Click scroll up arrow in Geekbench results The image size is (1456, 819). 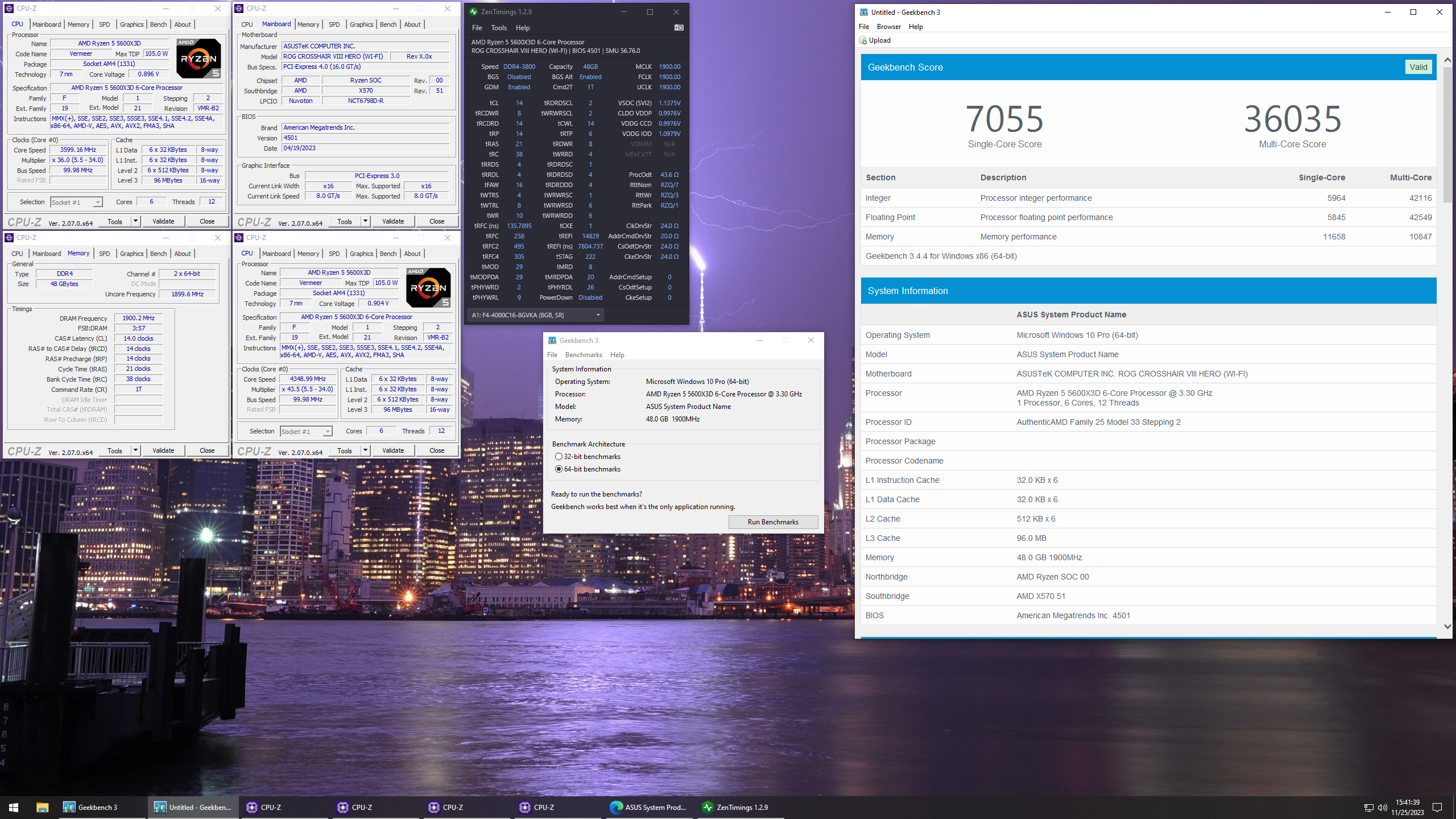[x=1447, y=60]
